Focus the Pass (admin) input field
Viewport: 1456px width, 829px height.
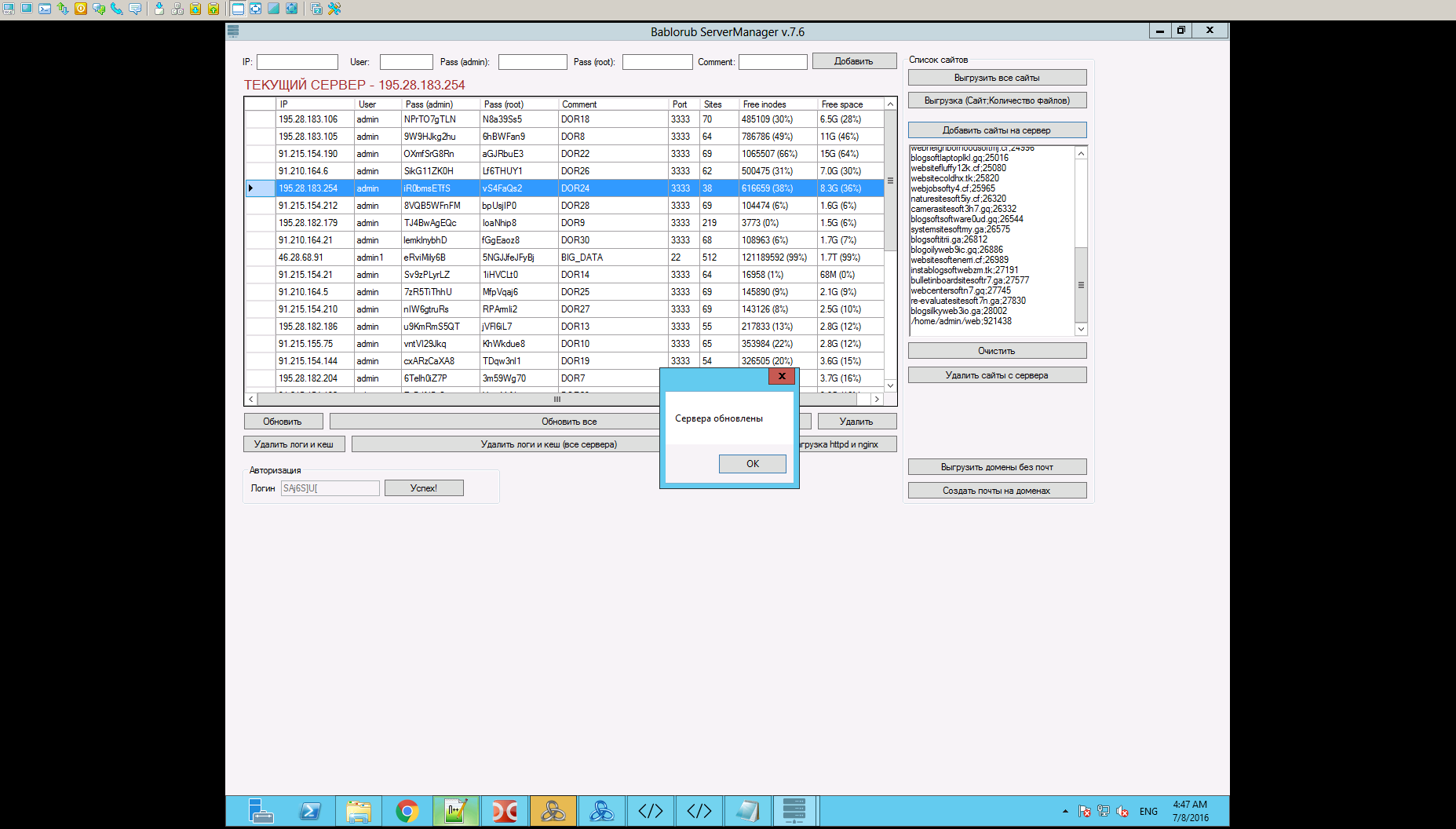pos(533,62)
